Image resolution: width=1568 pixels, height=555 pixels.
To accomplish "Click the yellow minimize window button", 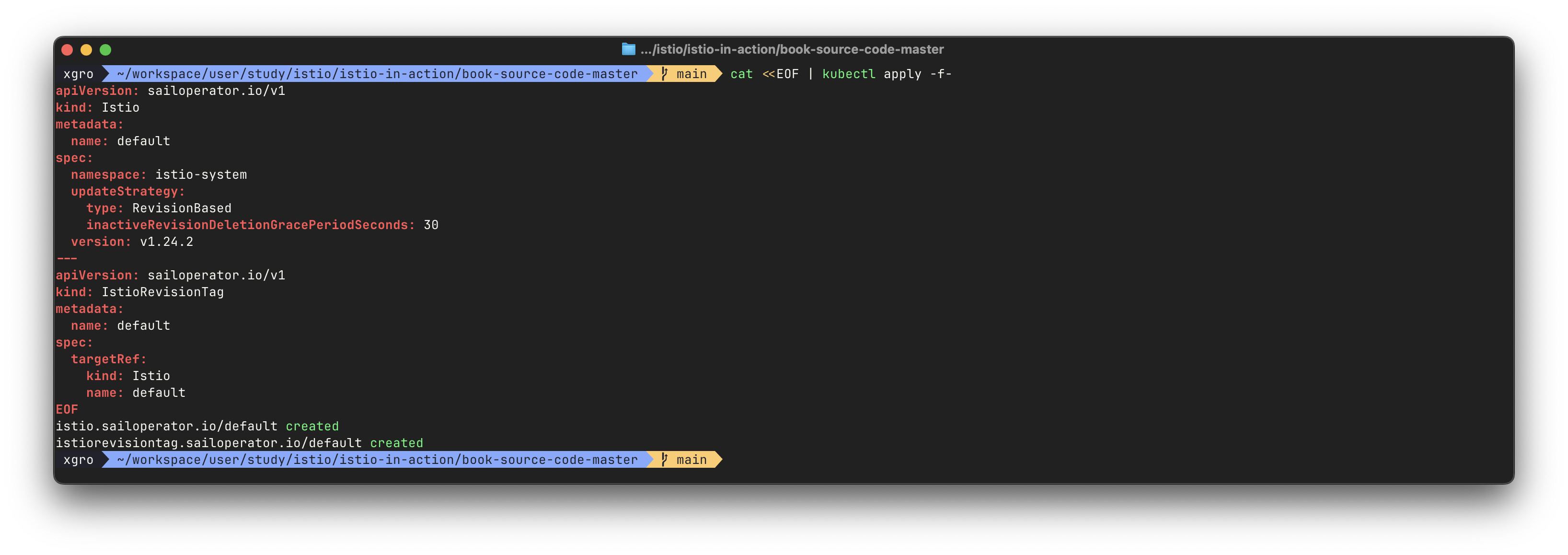I will (x=86, y=50).
